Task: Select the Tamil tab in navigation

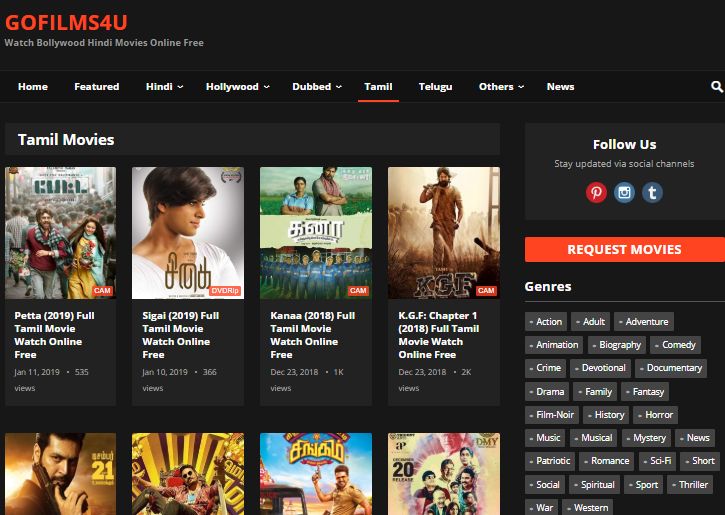Action: coord(378,86)
